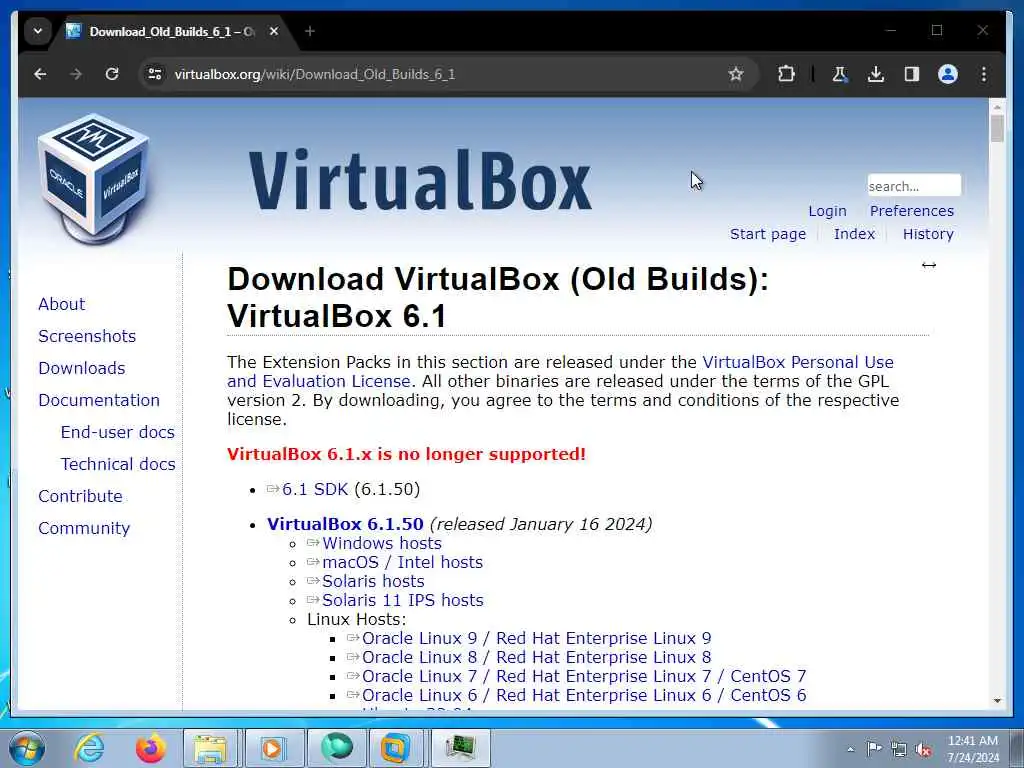The height and width of the screenshot is (768, 1024).
Task: Show hidden system tray icons arrow
Action: 850,749
